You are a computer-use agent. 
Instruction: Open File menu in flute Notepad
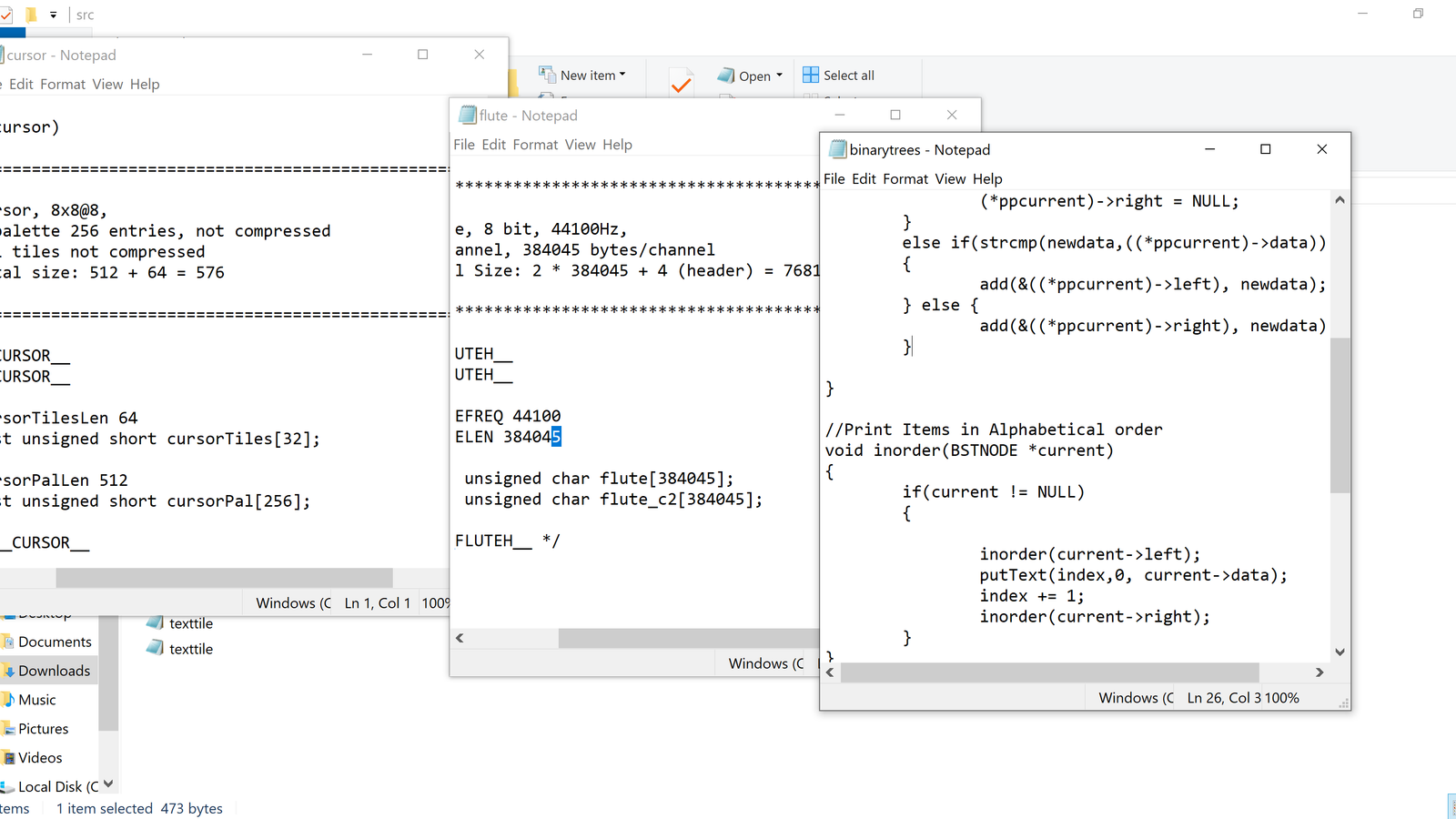pos(464,145)
